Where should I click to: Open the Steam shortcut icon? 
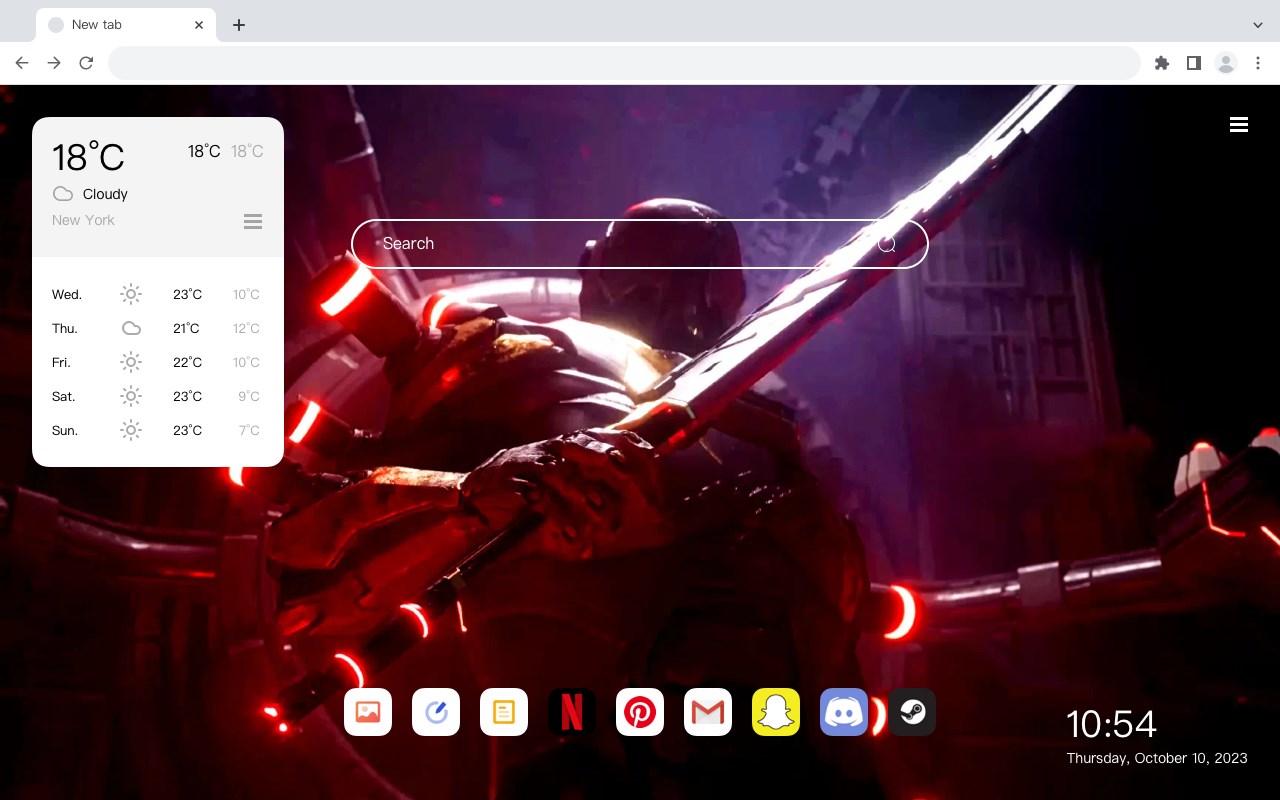point(912,712)
